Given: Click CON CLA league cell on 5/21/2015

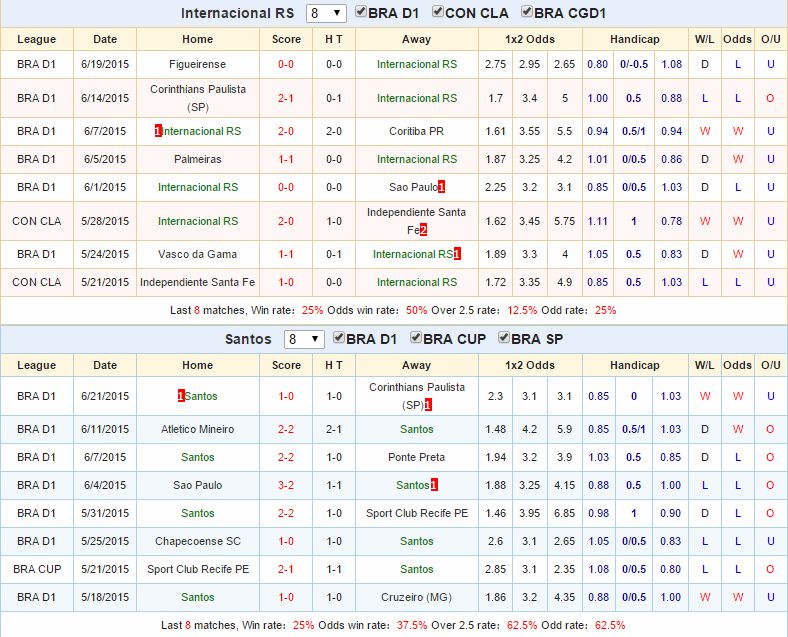Looking at the screenshot, I should pos(37,282).
